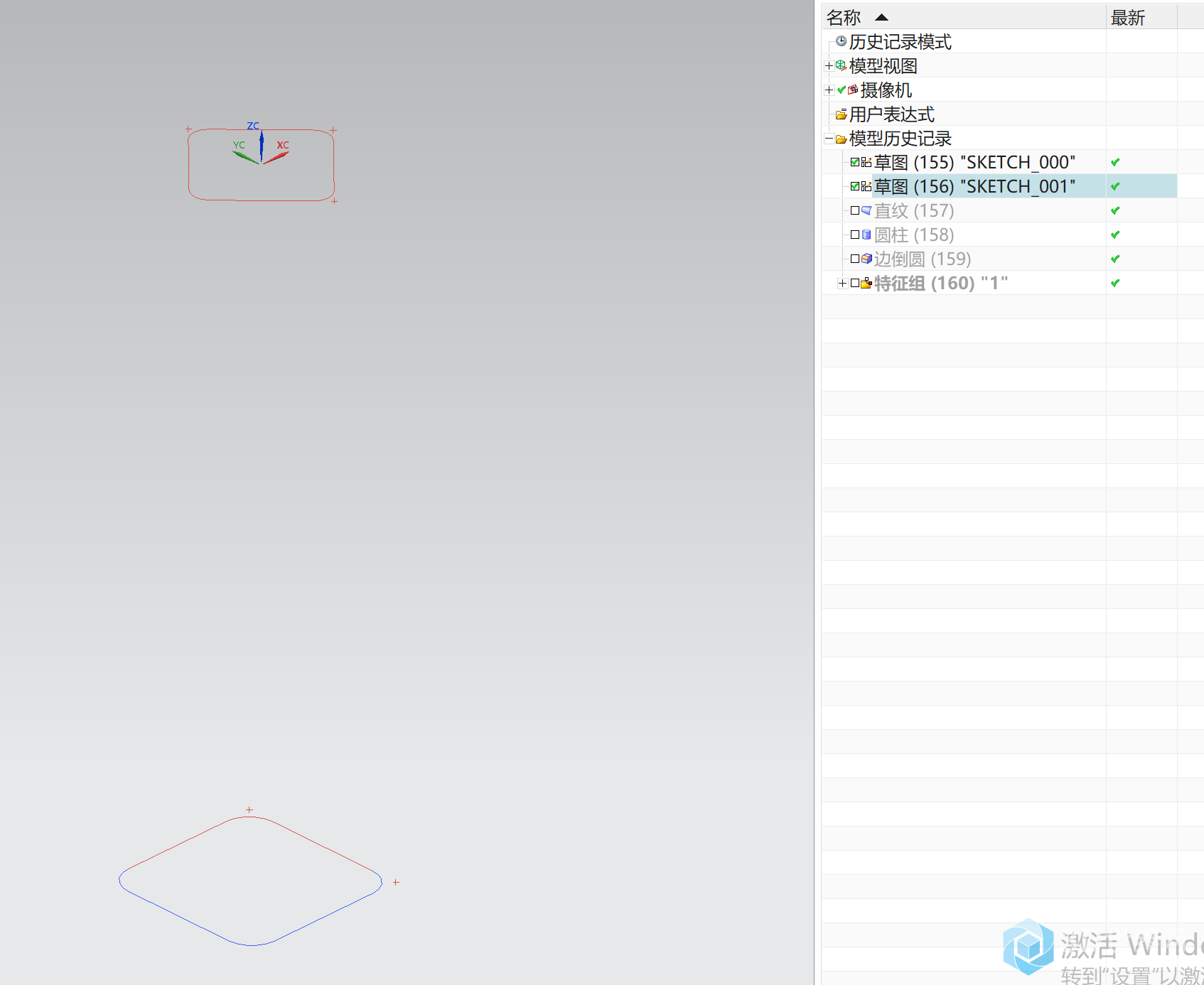Screen dimensions: 1204x985
Task: Expand the 摄像机 node
Action: [x=829, y=90]
